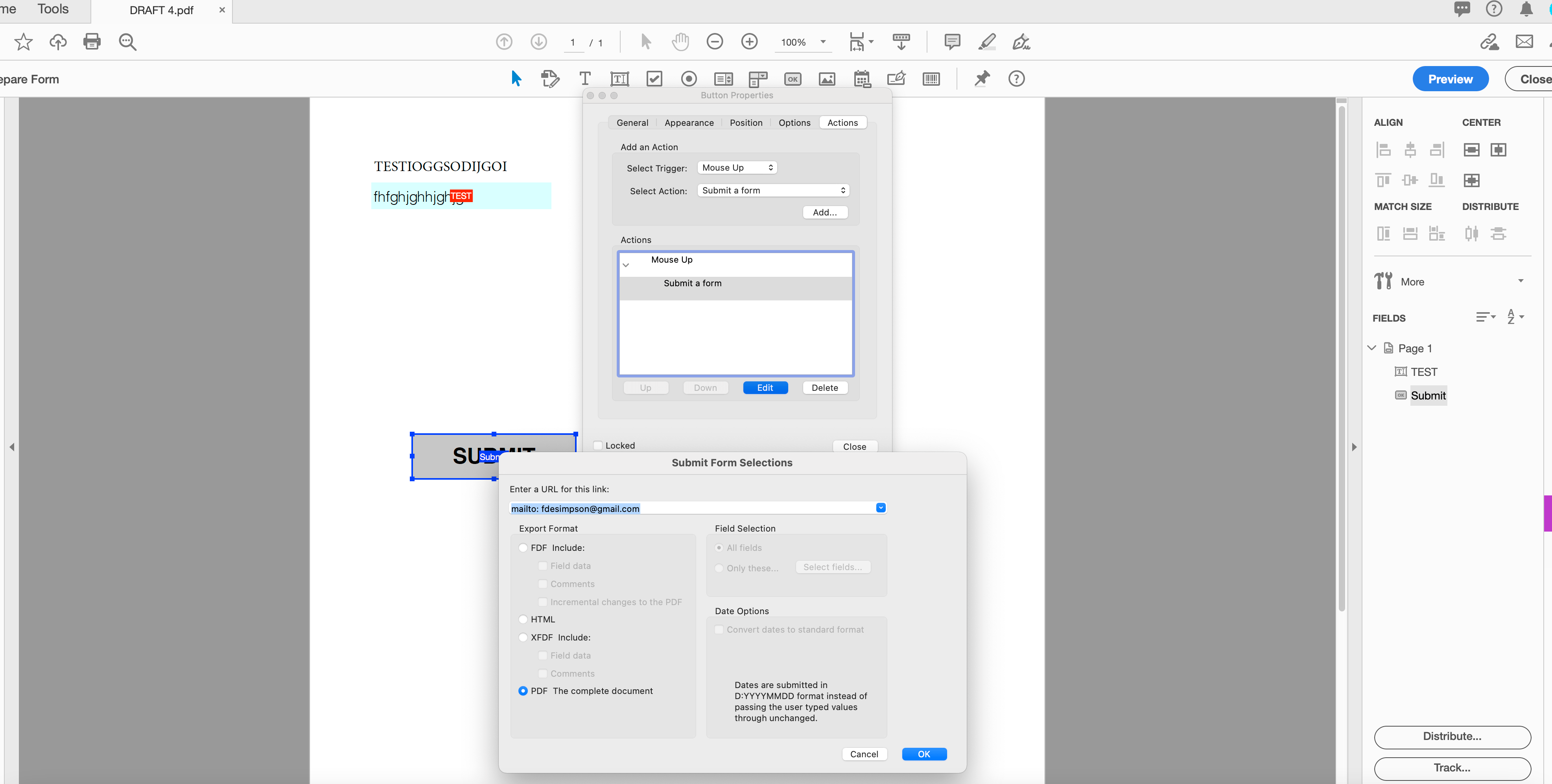1552x784 pixels.
Task: Select the HTML export format
Action: coord(523,619)
